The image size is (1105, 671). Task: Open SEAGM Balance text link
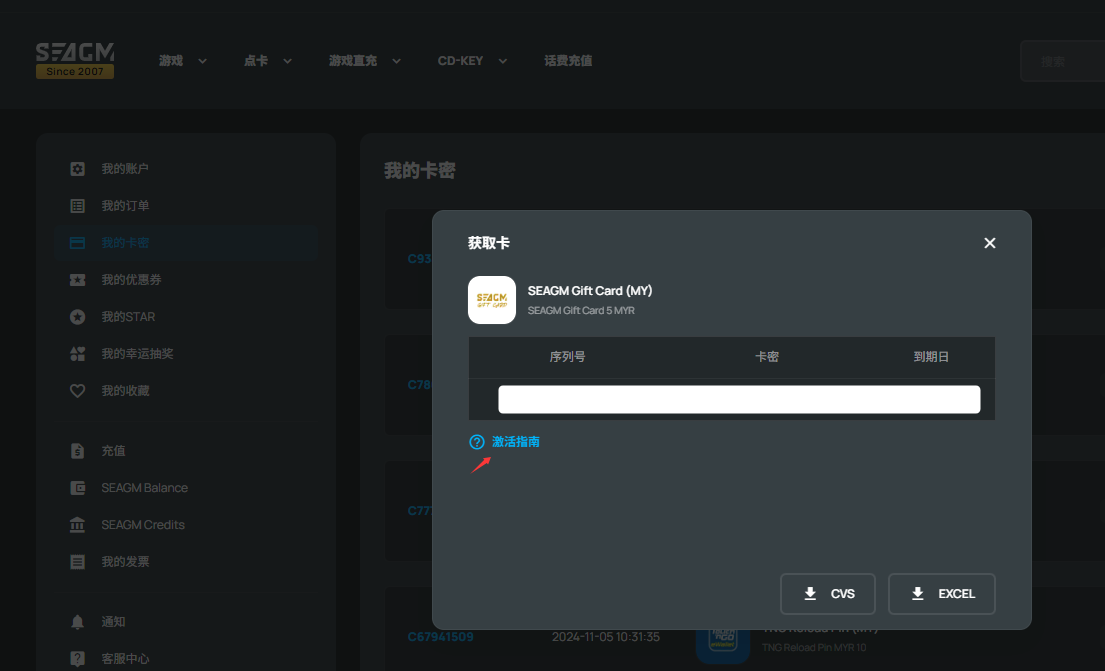point(144,488)
